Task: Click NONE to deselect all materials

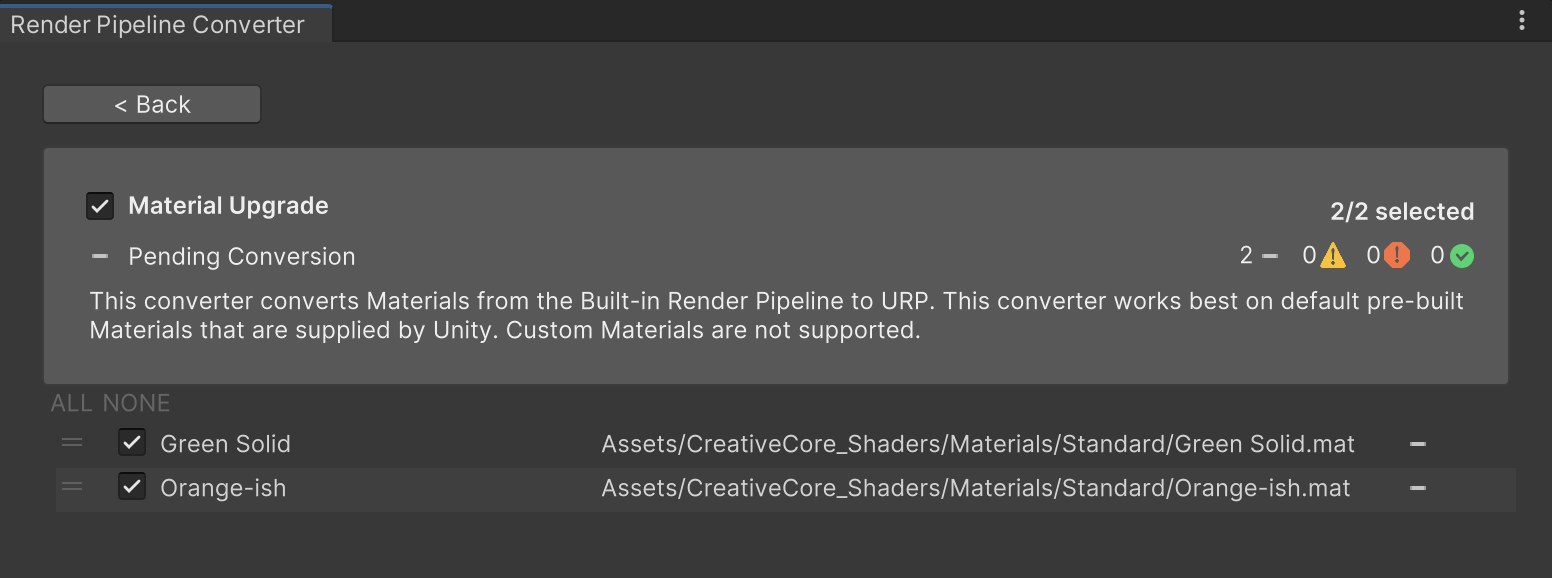Action: point(137,403)
